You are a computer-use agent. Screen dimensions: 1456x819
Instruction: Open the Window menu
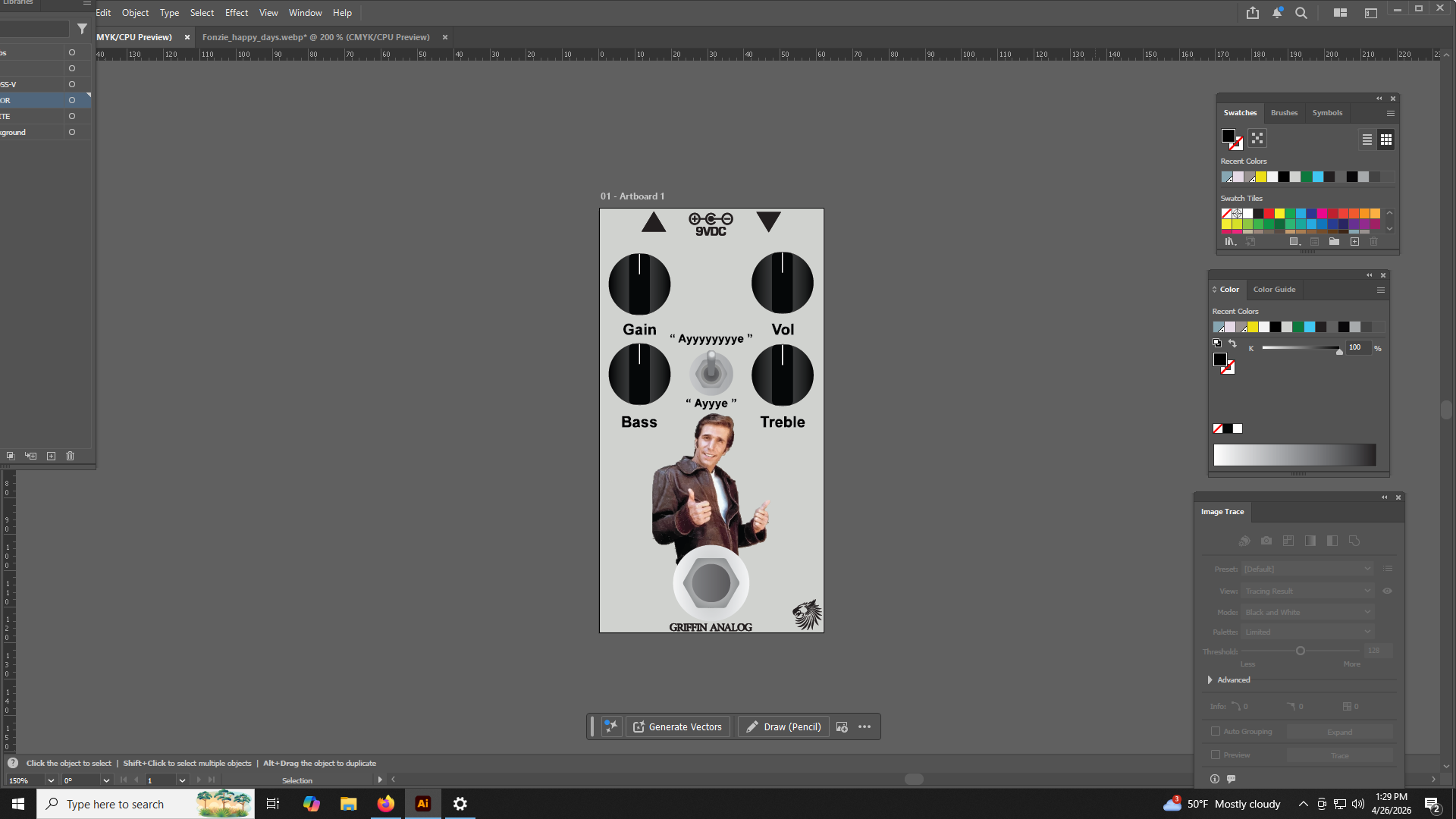tap(305, 13)
